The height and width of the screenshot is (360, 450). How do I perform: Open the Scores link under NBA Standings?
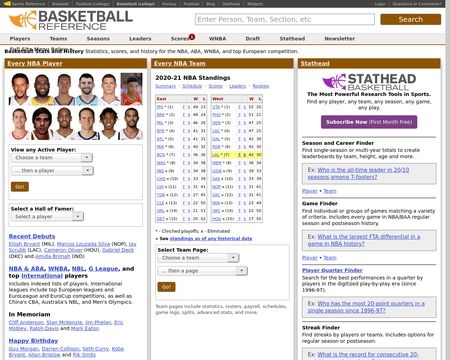(x=215, y=86)
